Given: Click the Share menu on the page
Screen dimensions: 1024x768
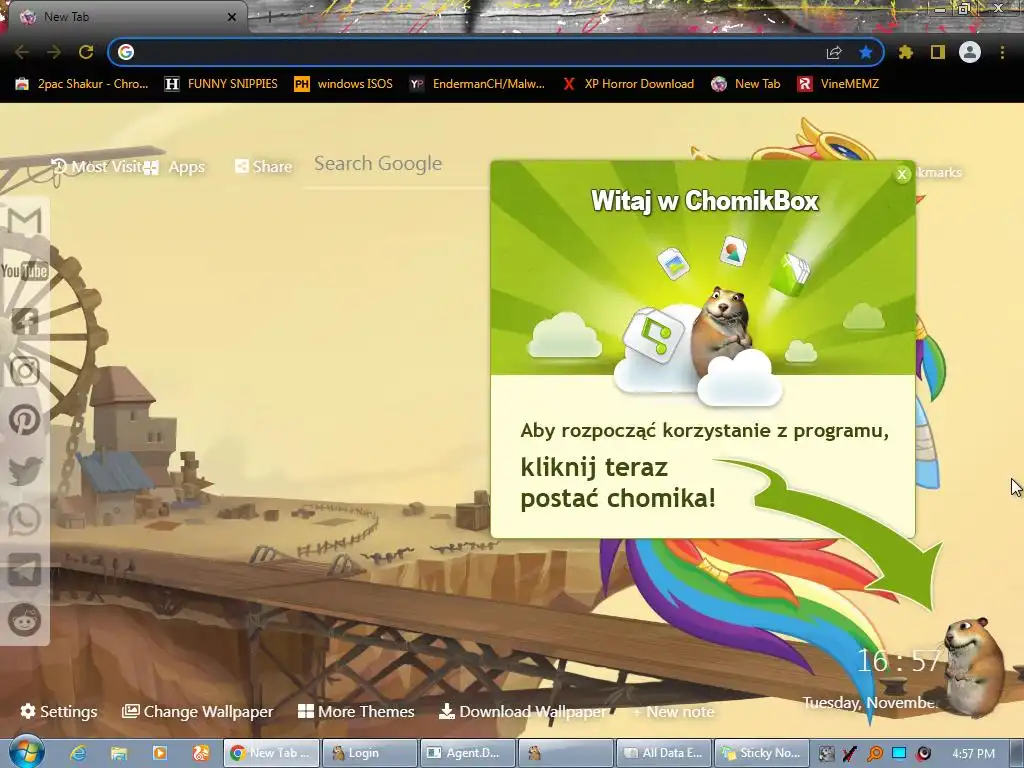Looking at the screenshot, I should pyautogui.click(x=264, y=167).
